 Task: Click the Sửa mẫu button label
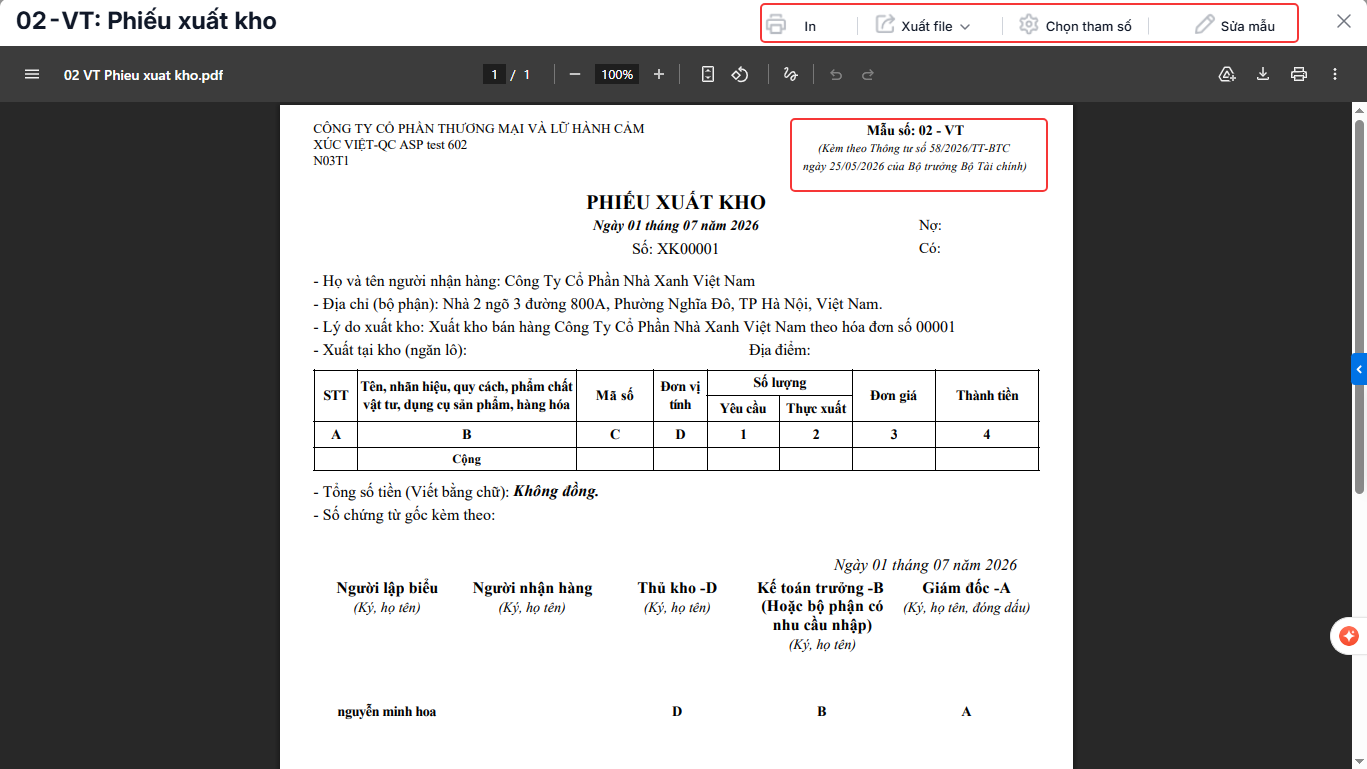point(1248,26)
